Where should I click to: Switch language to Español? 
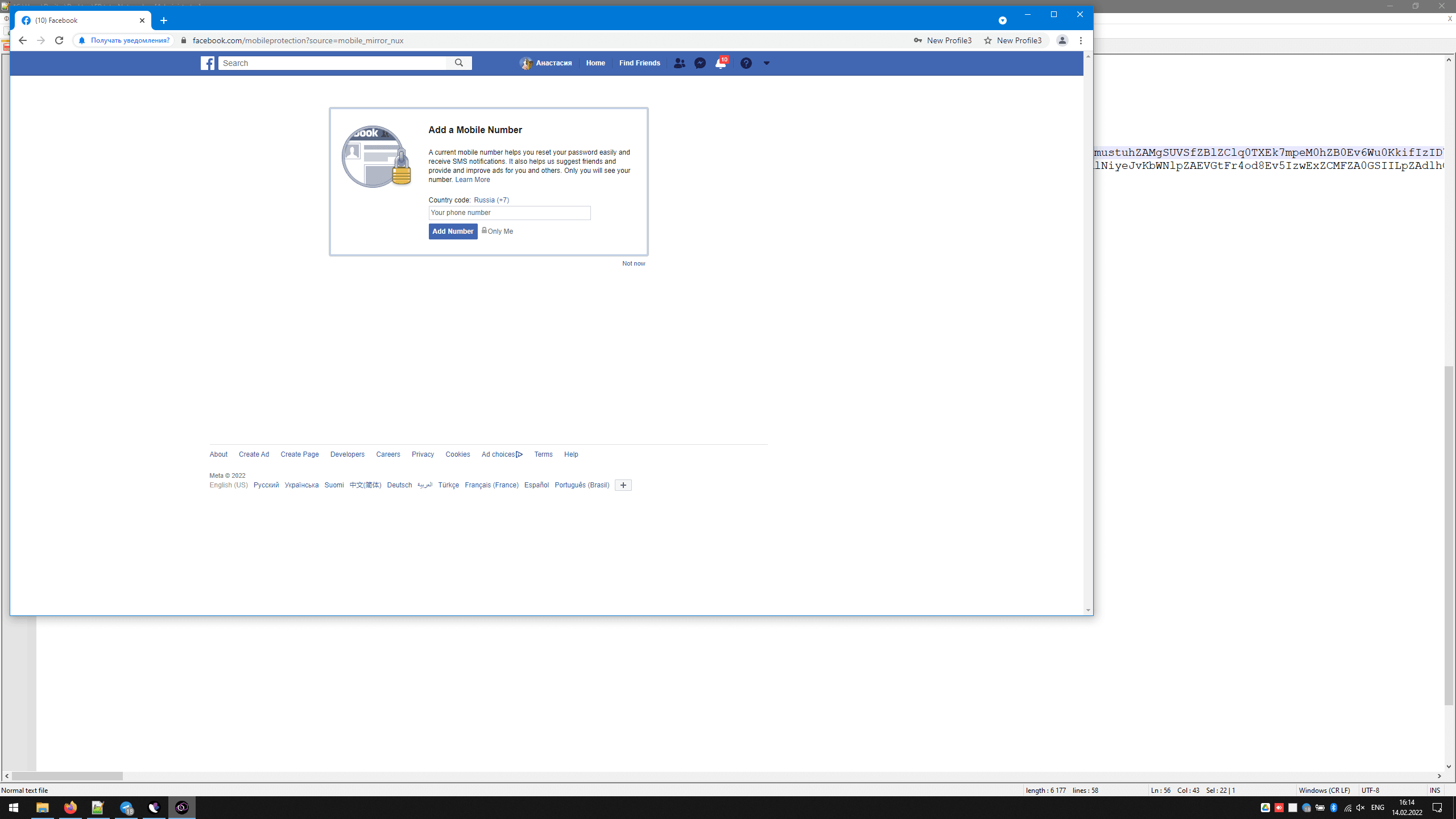536,485
